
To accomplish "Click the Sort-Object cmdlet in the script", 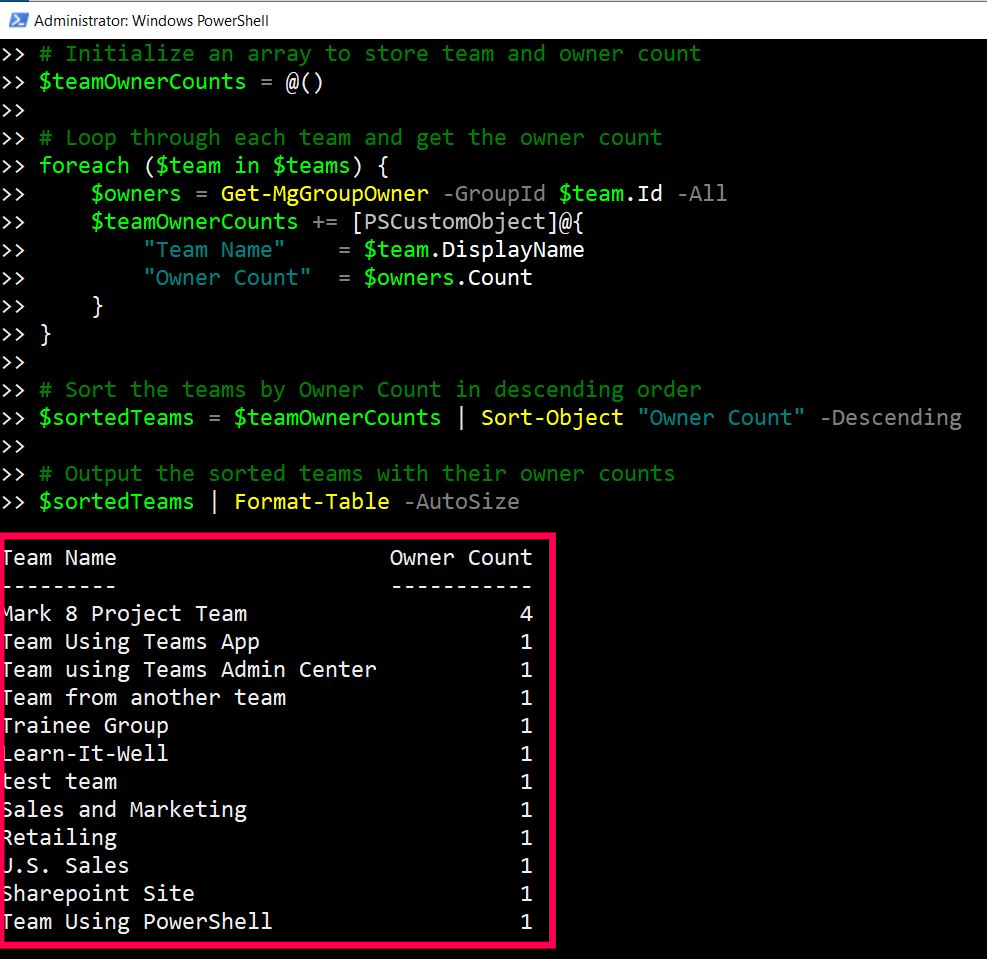I will coord(552,417).
